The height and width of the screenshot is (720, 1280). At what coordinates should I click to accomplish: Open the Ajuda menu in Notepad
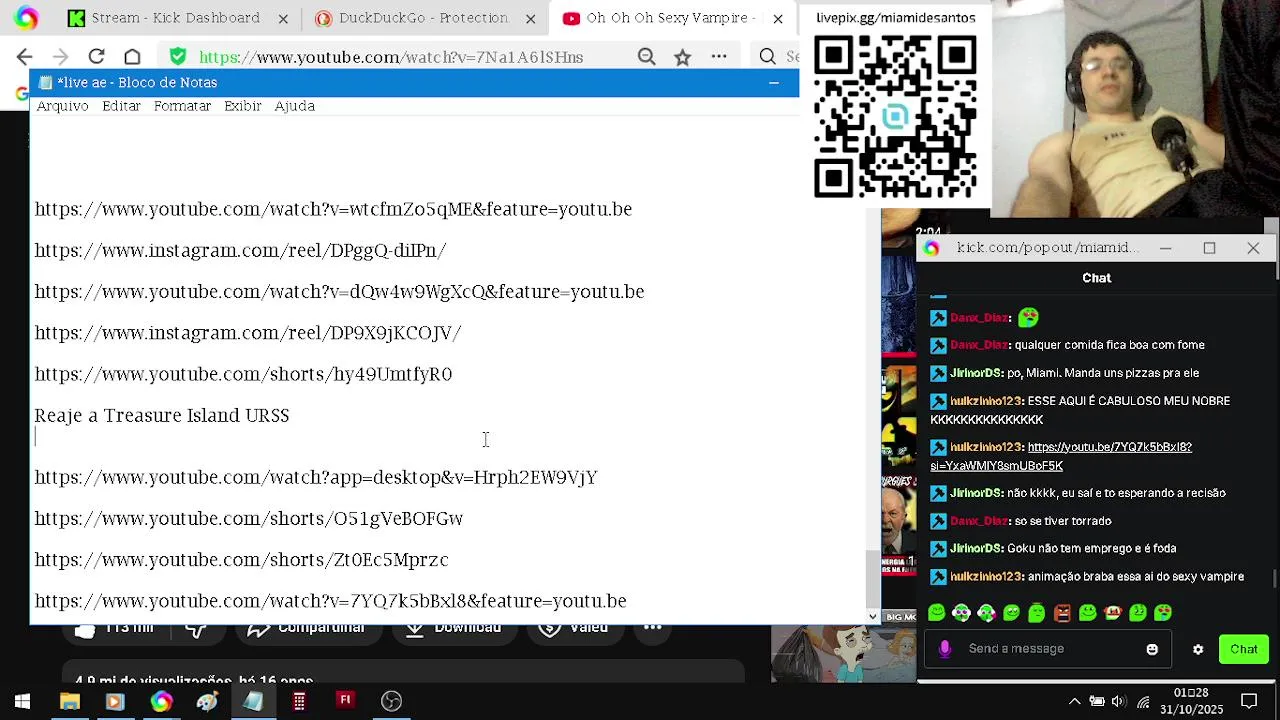click(294, 106)
